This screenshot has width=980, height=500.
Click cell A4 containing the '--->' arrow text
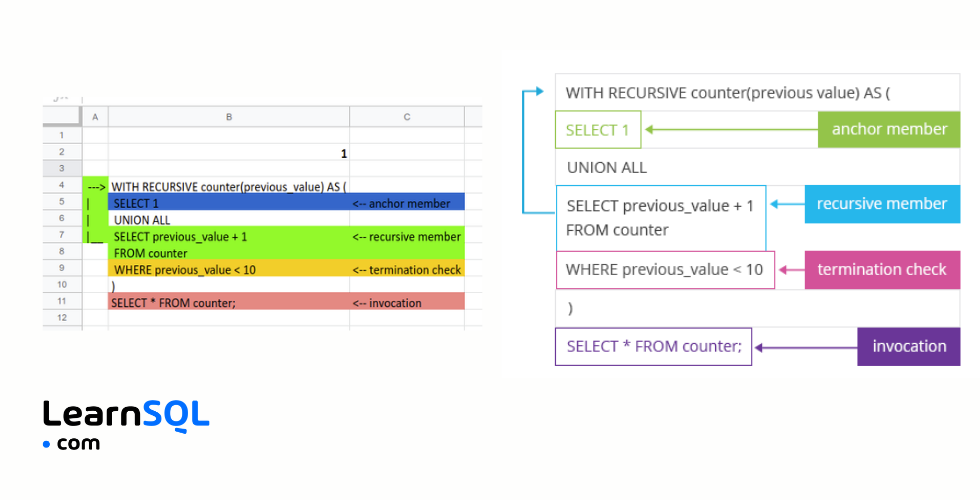96,186
